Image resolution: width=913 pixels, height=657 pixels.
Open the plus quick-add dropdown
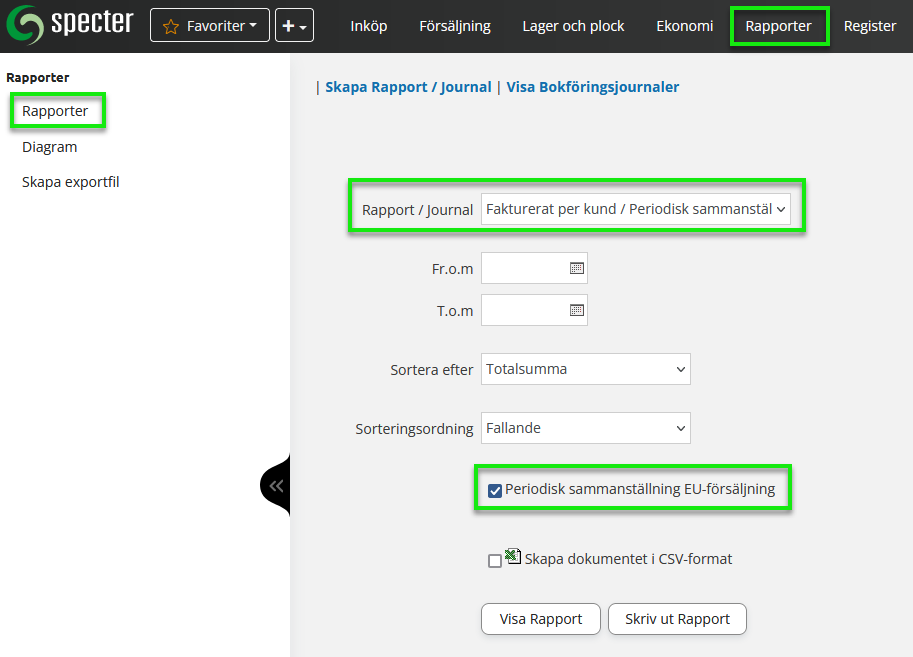point(294,26)
